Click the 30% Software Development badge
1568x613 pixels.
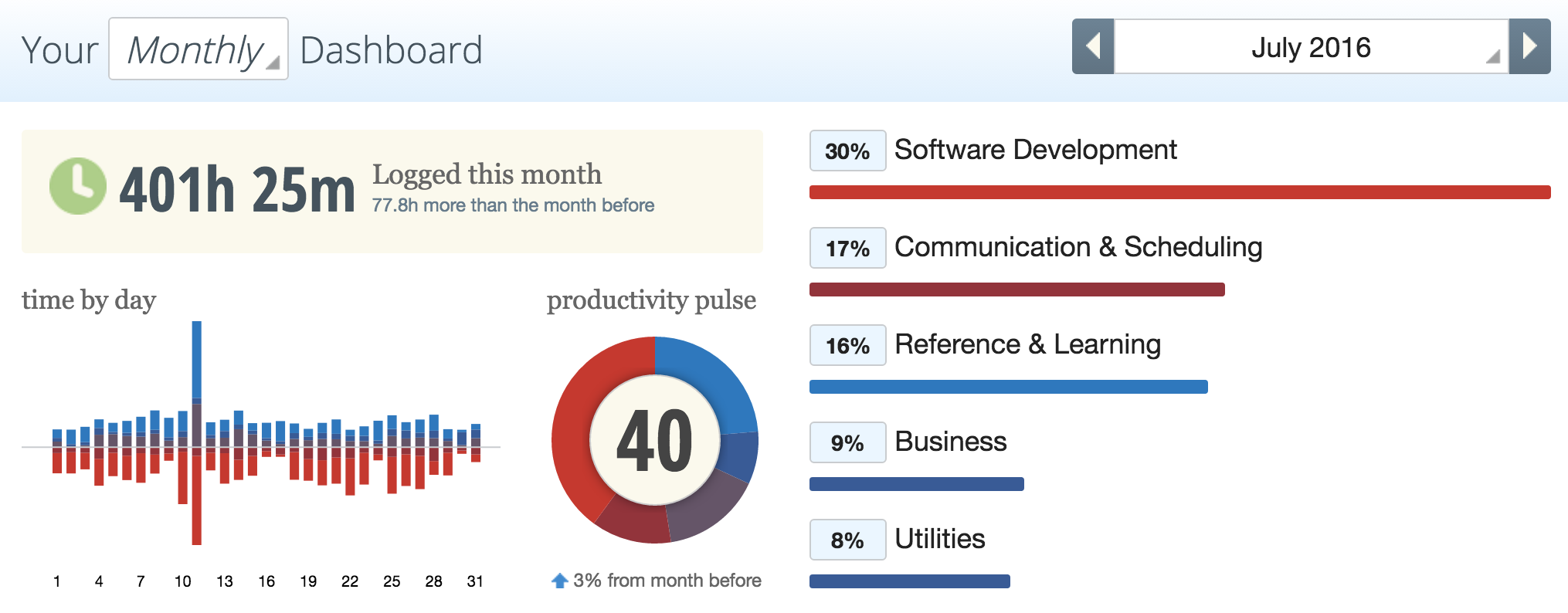tap(847, 151)
